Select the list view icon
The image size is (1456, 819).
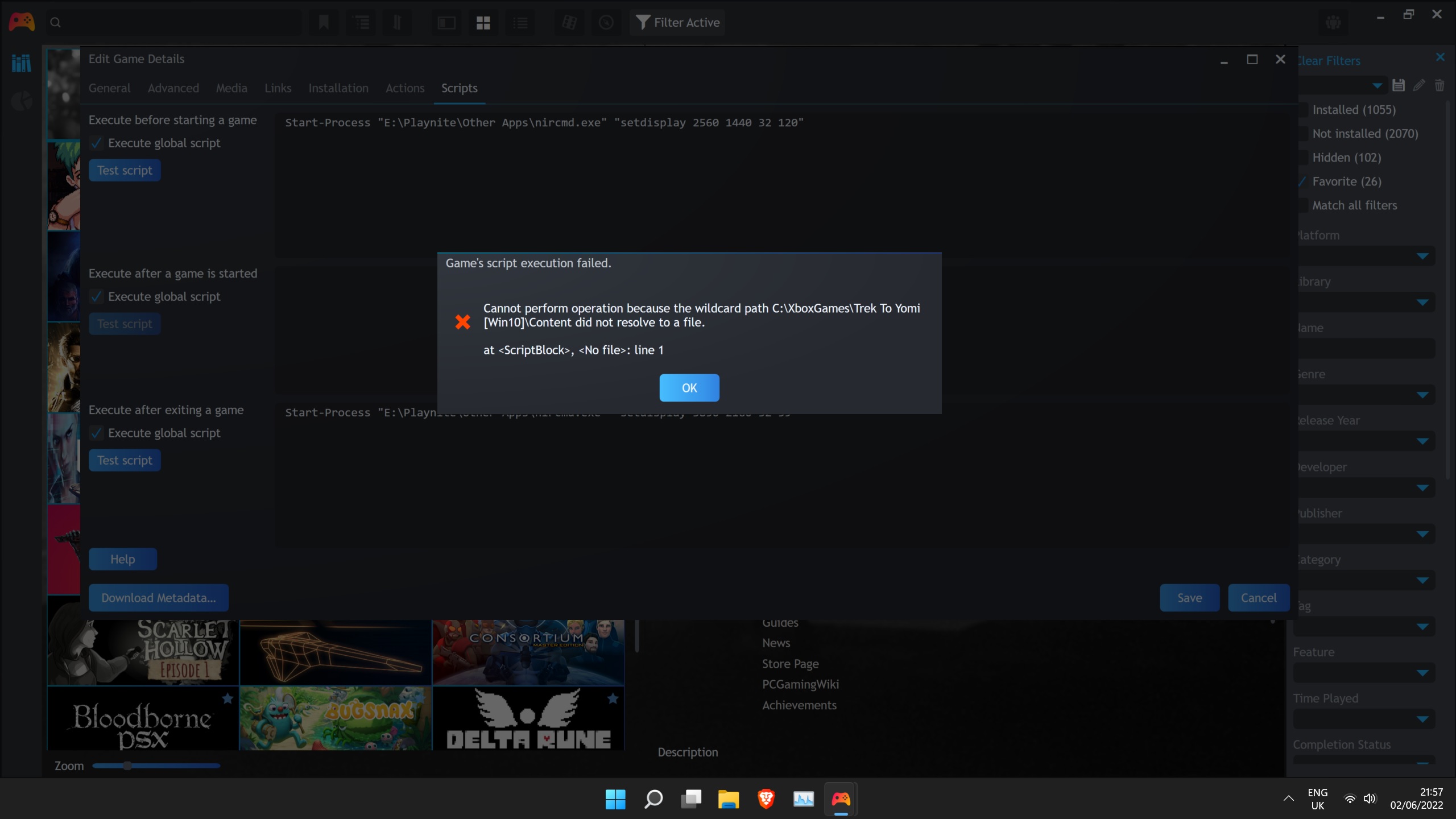pos(520,23)
